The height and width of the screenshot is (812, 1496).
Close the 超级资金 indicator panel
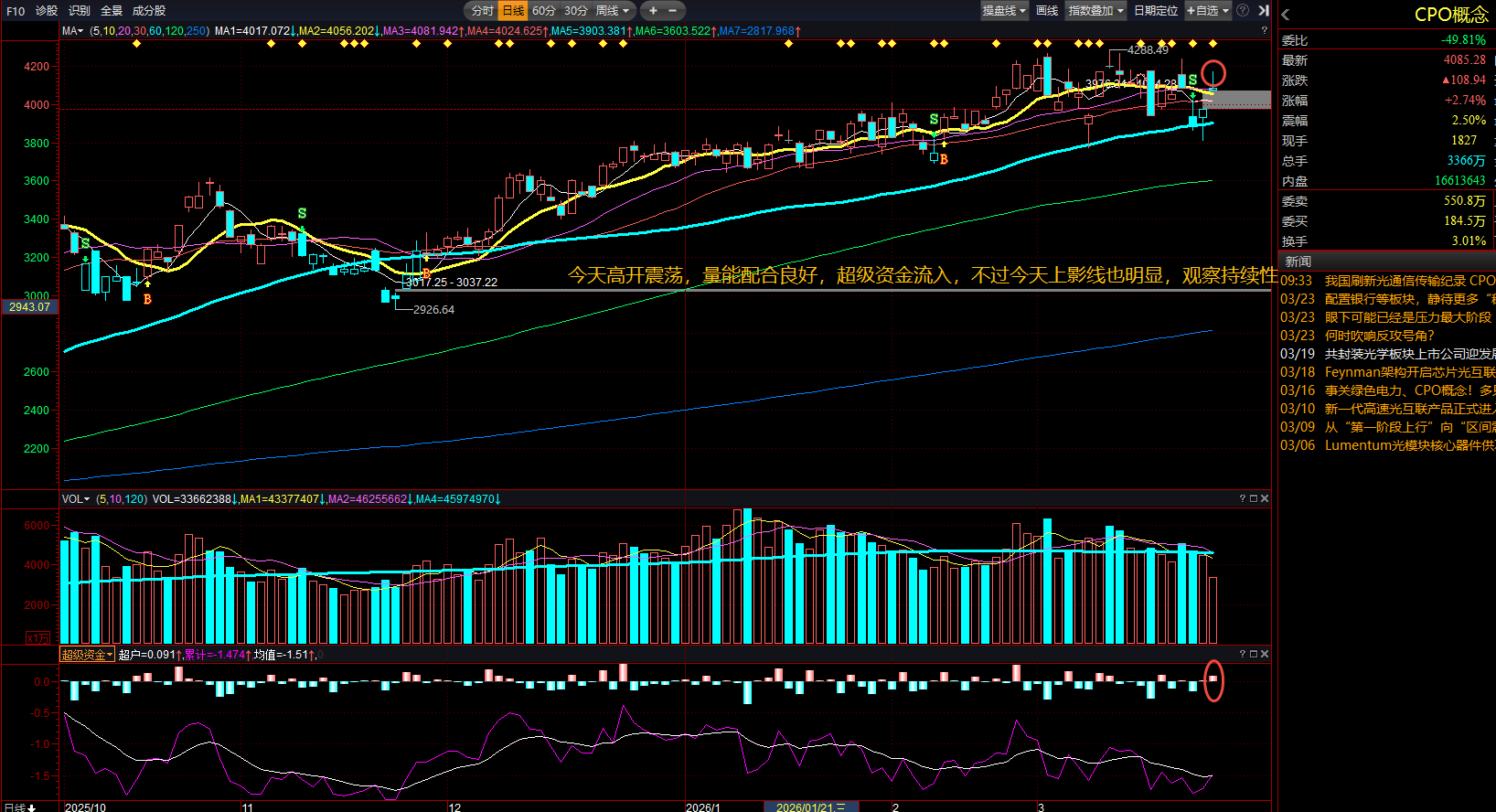pos(1265,654)
